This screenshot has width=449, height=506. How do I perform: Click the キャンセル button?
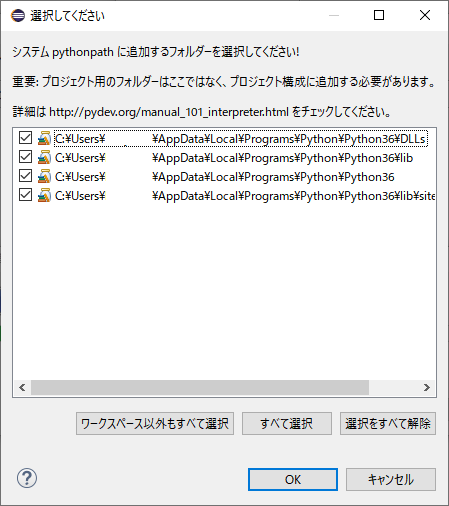(391, 479)
